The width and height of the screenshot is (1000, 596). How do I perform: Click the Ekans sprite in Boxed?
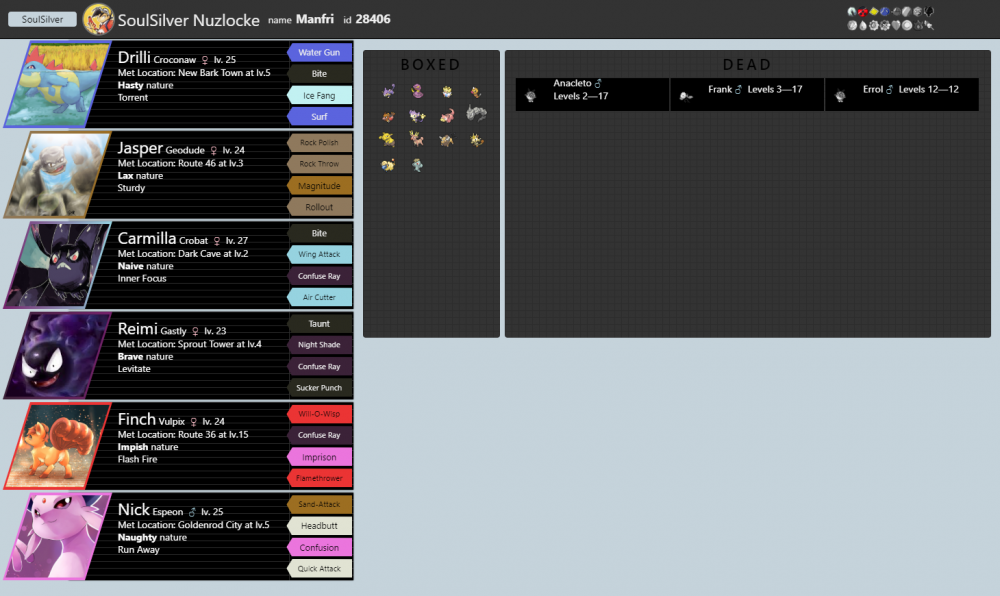click(x=416, y=92)
